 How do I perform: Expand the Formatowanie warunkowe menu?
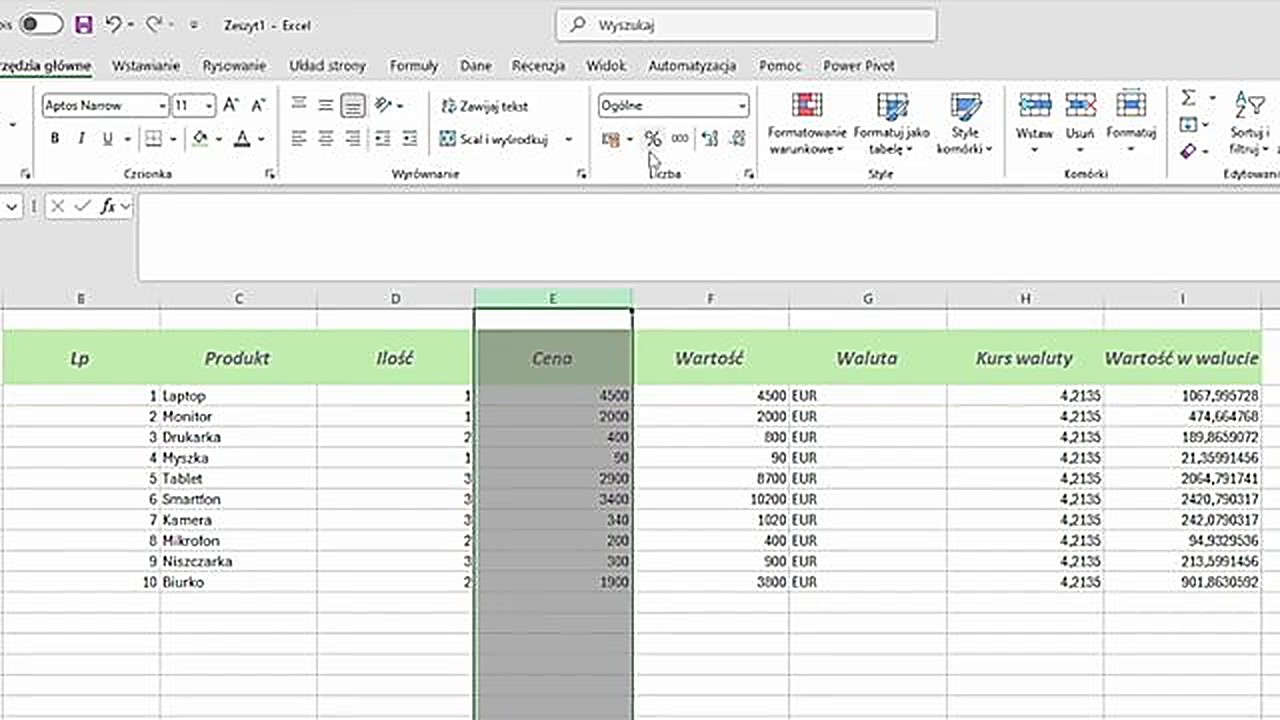(x=807, y=124)
